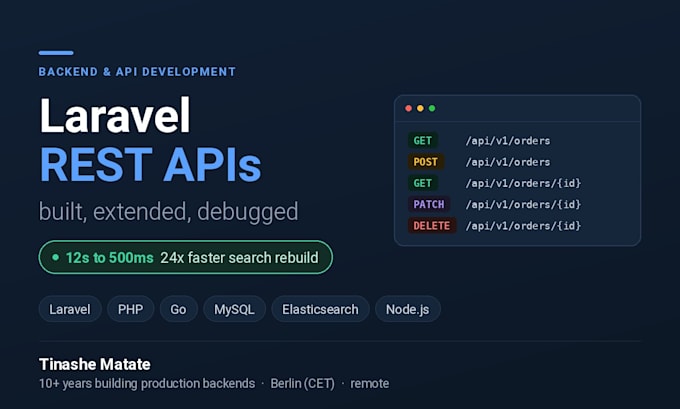Viewport: 680px width, 409px height.
Task: Click the blue 'REST APIs' title
Action: tap(150, 165)
